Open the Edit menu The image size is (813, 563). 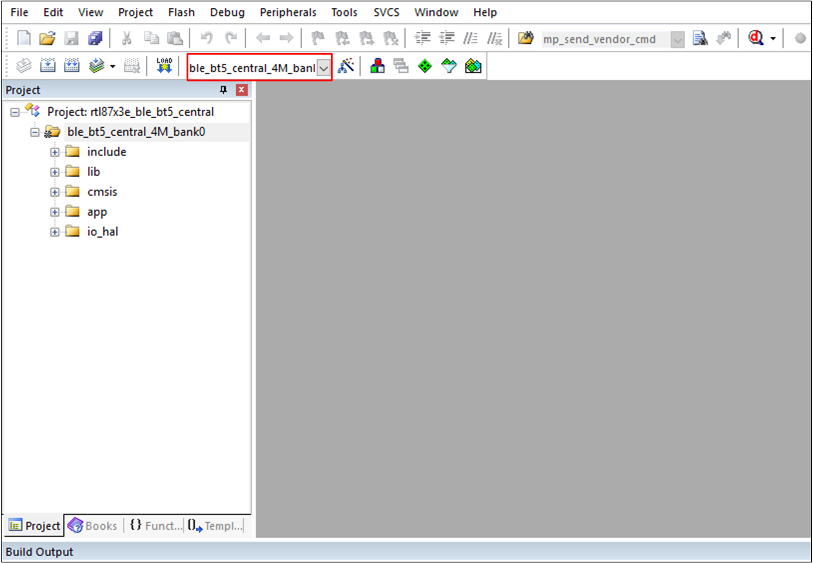(x=53, y=12)
